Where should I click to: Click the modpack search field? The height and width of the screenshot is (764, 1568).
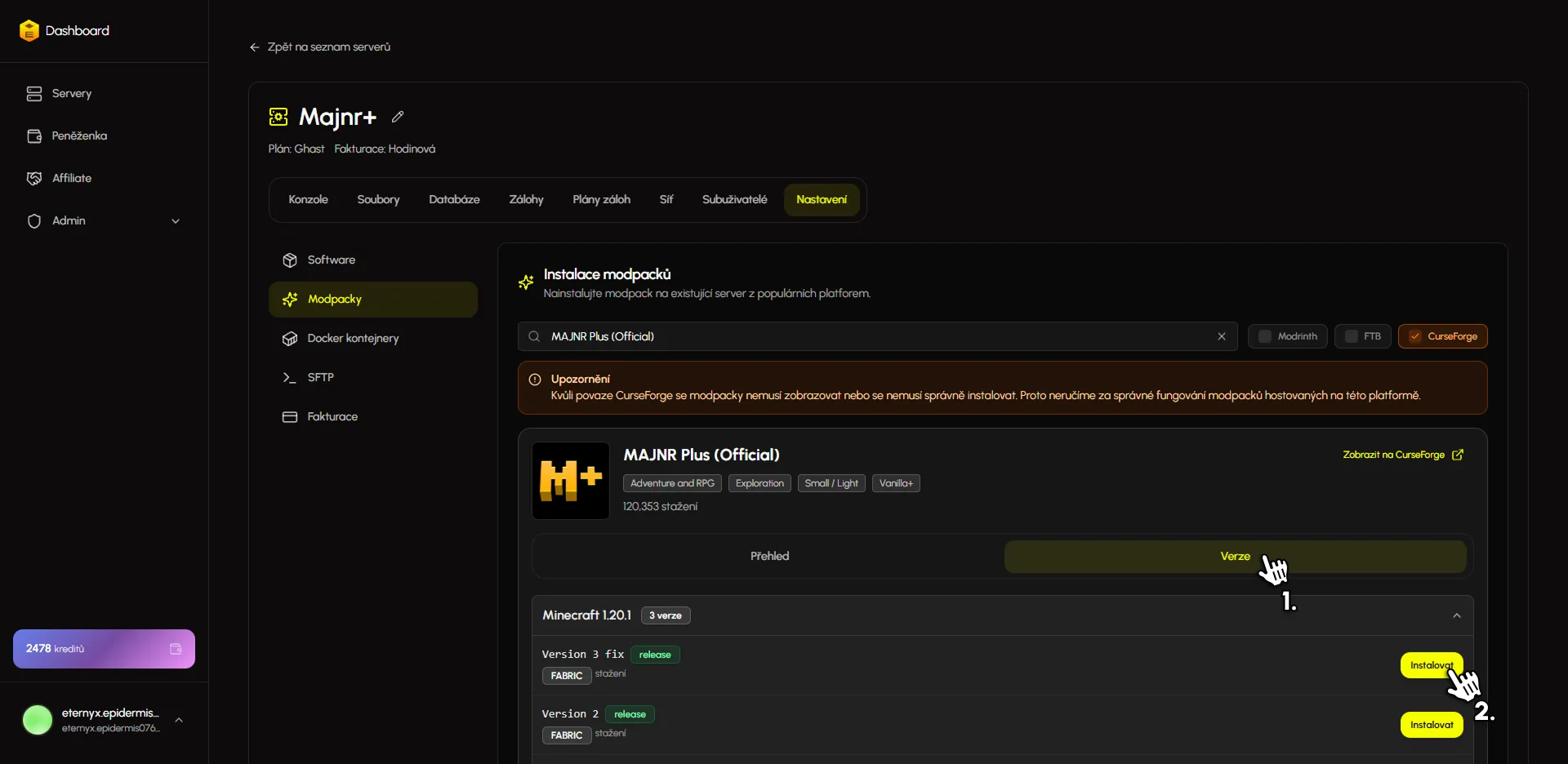tap(878, 336)
